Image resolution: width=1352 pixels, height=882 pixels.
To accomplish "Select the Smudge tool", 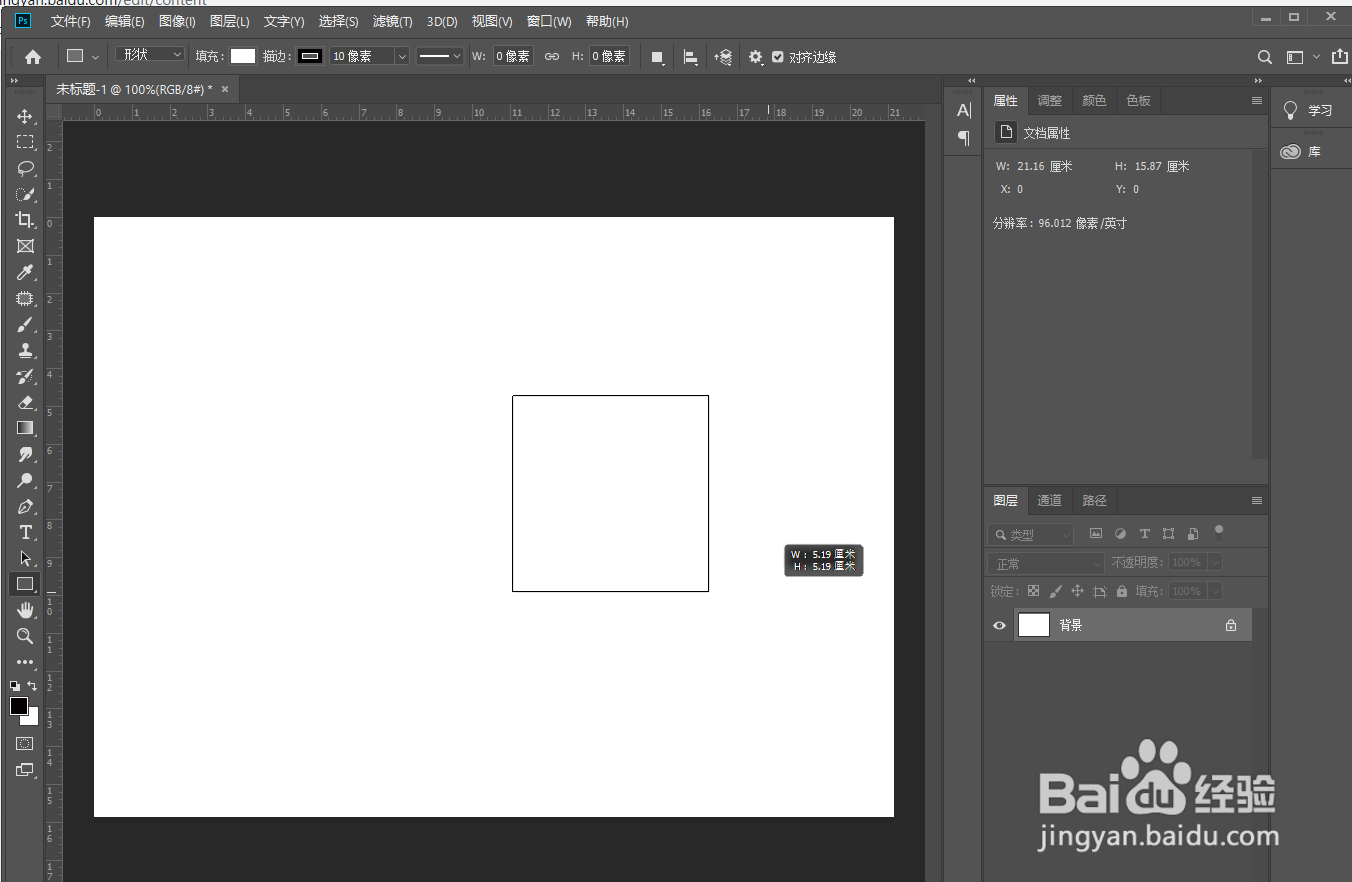I will pyautogui.click(x=25, y=454).
